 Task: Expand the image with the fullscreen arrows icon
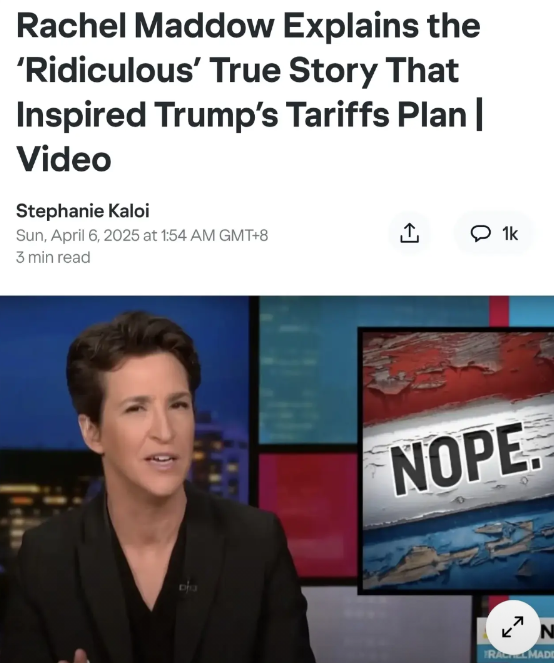pos(513,627)
